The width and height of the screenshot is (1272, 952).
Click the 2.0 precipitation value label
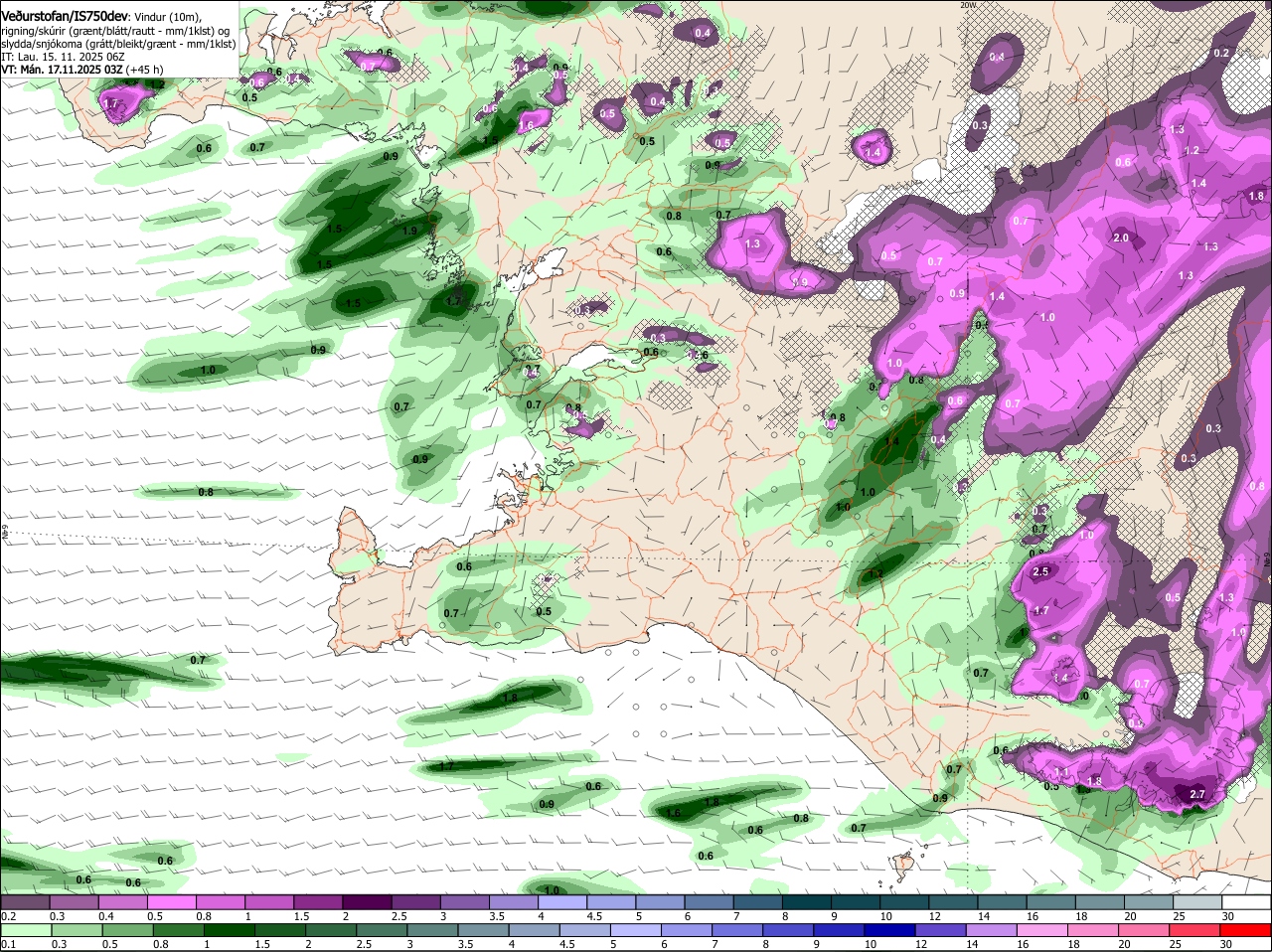[x=1121, y=238]
